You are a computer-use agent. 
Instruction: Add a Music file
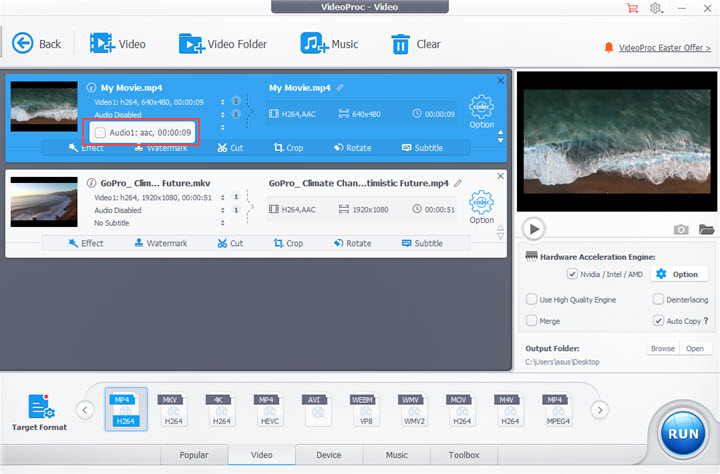(329, 44)
